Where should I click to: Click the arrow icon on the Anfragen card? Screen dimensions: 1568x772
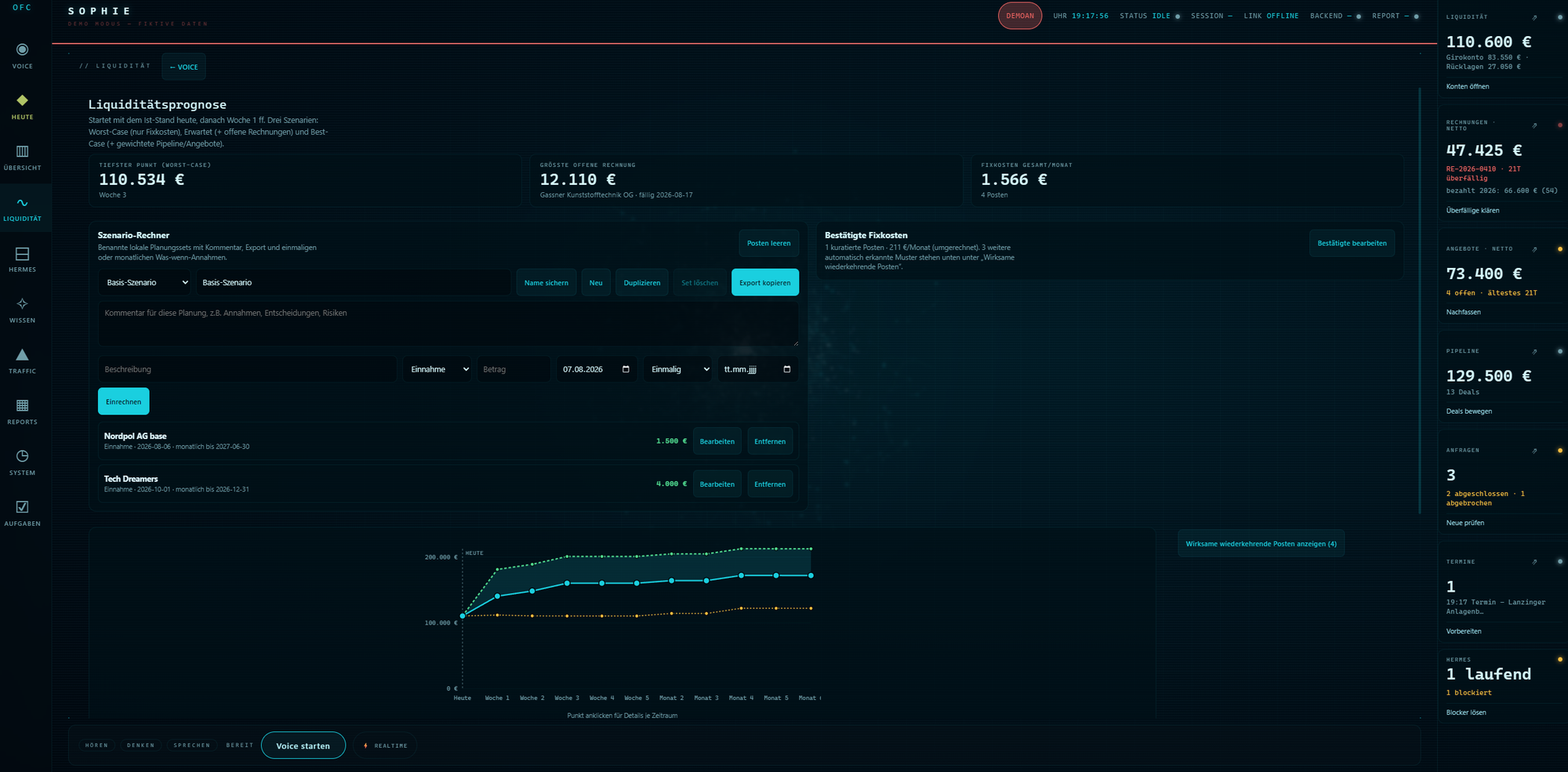1535,451
